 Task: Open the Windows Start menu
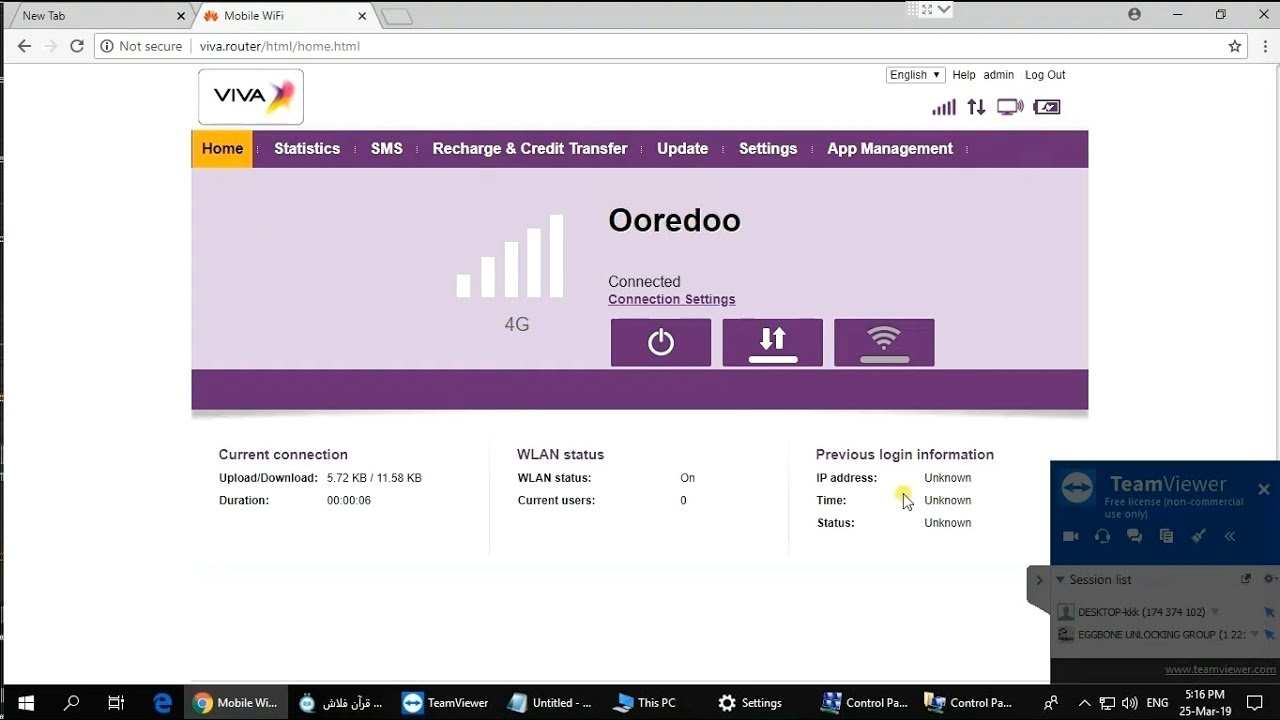[26, 703]
